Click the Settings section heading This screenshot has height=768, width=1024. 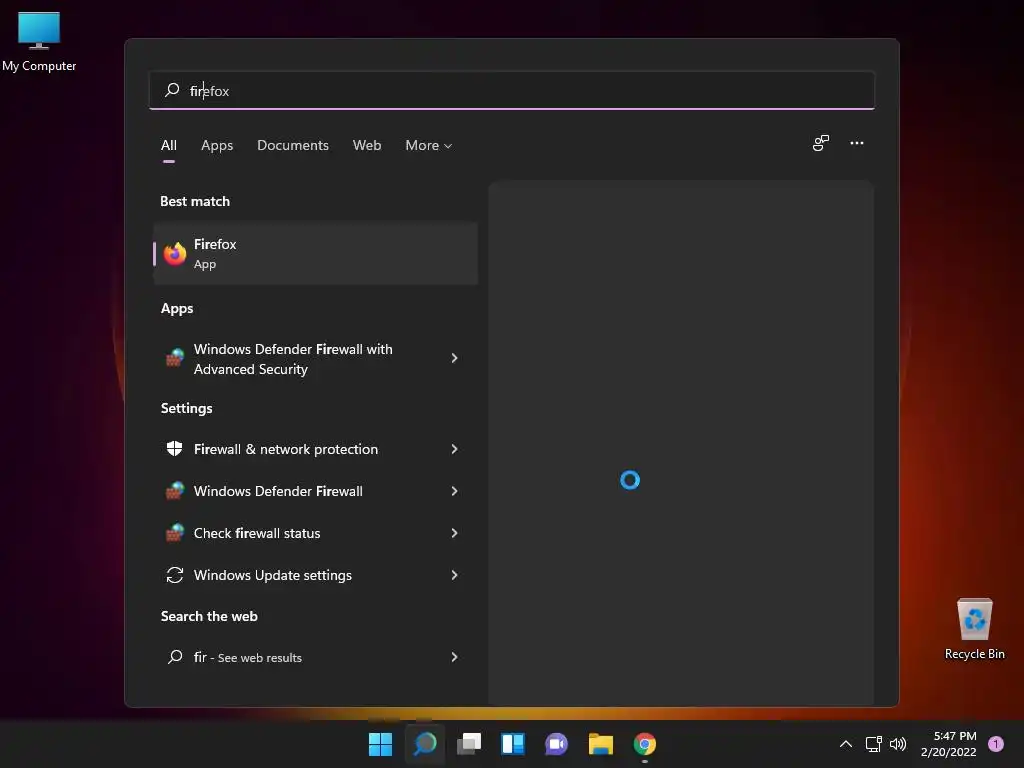(x=186, y=408)
